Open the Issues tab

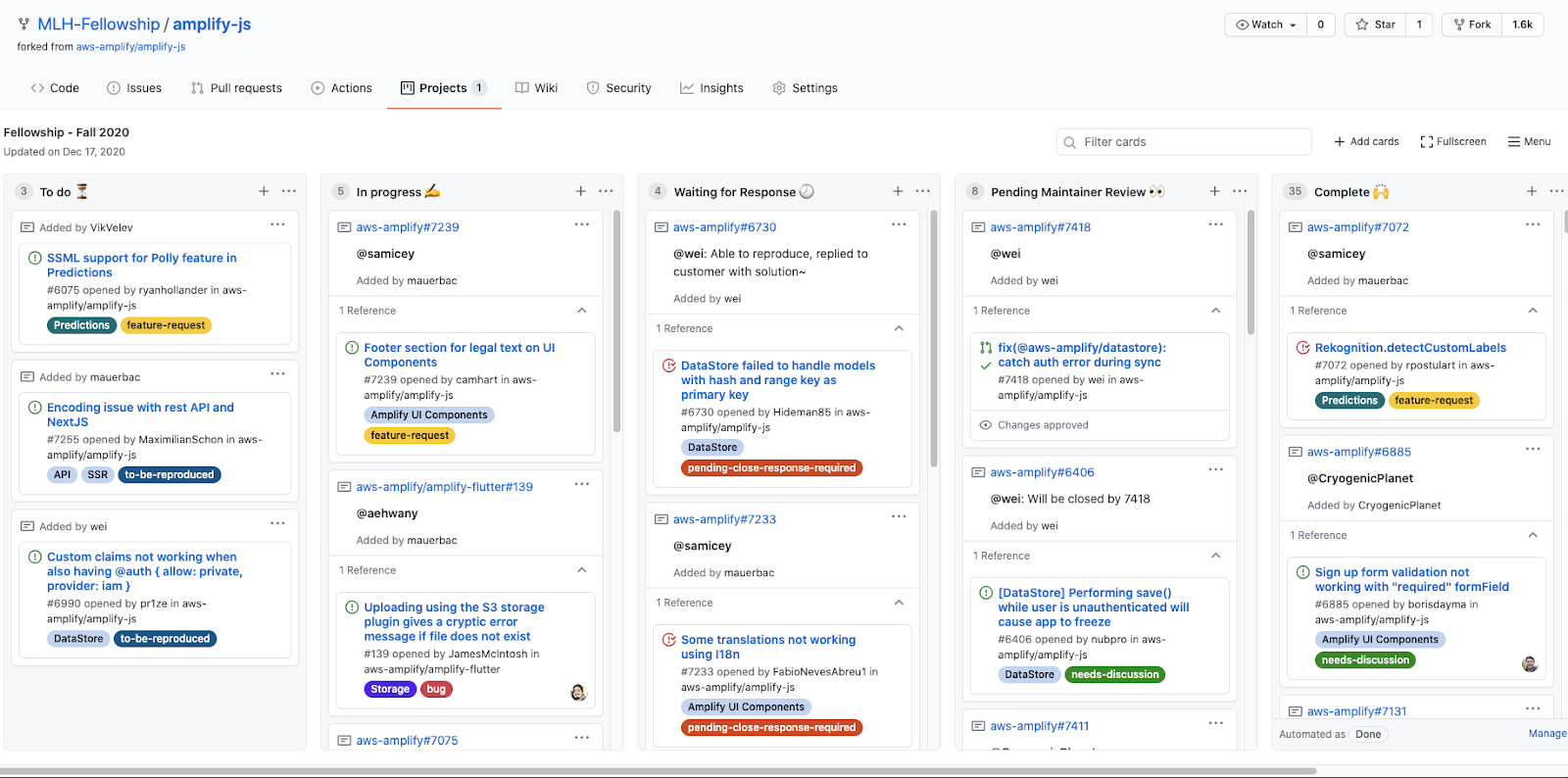[134, 88]
